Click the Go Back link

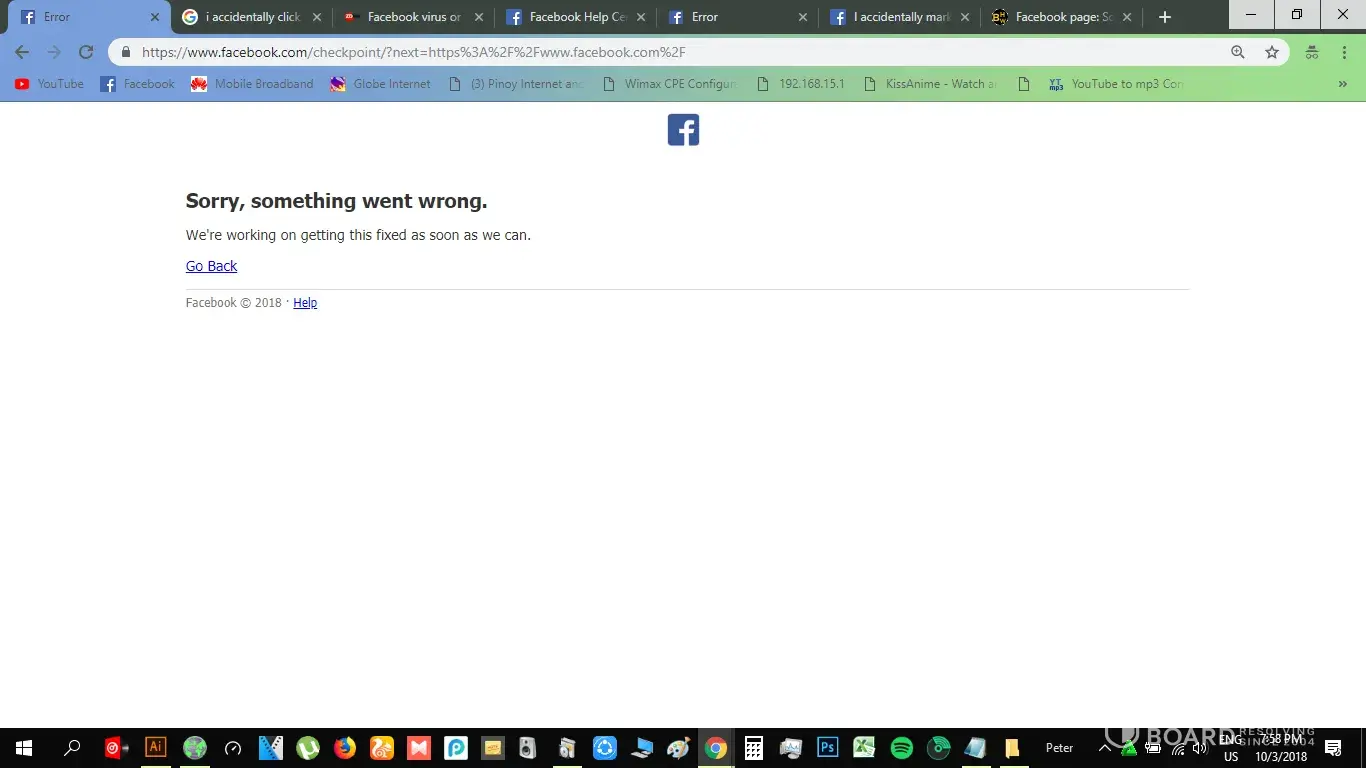click(x=211, y=266)
